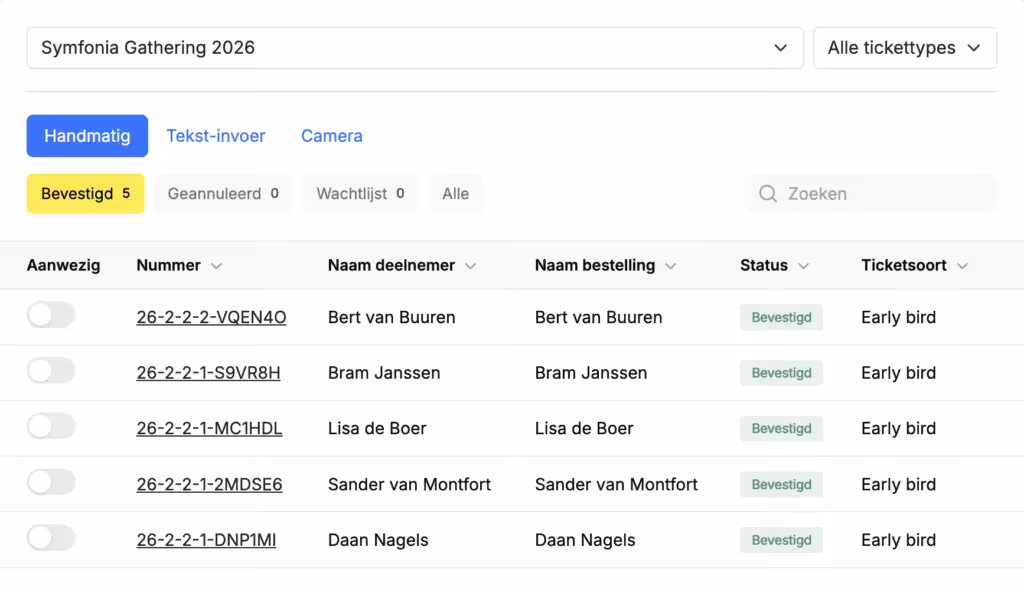1024x592 pixels.
Task: Expand the Alle tickettypes dropdown
Action: [904, 48]
